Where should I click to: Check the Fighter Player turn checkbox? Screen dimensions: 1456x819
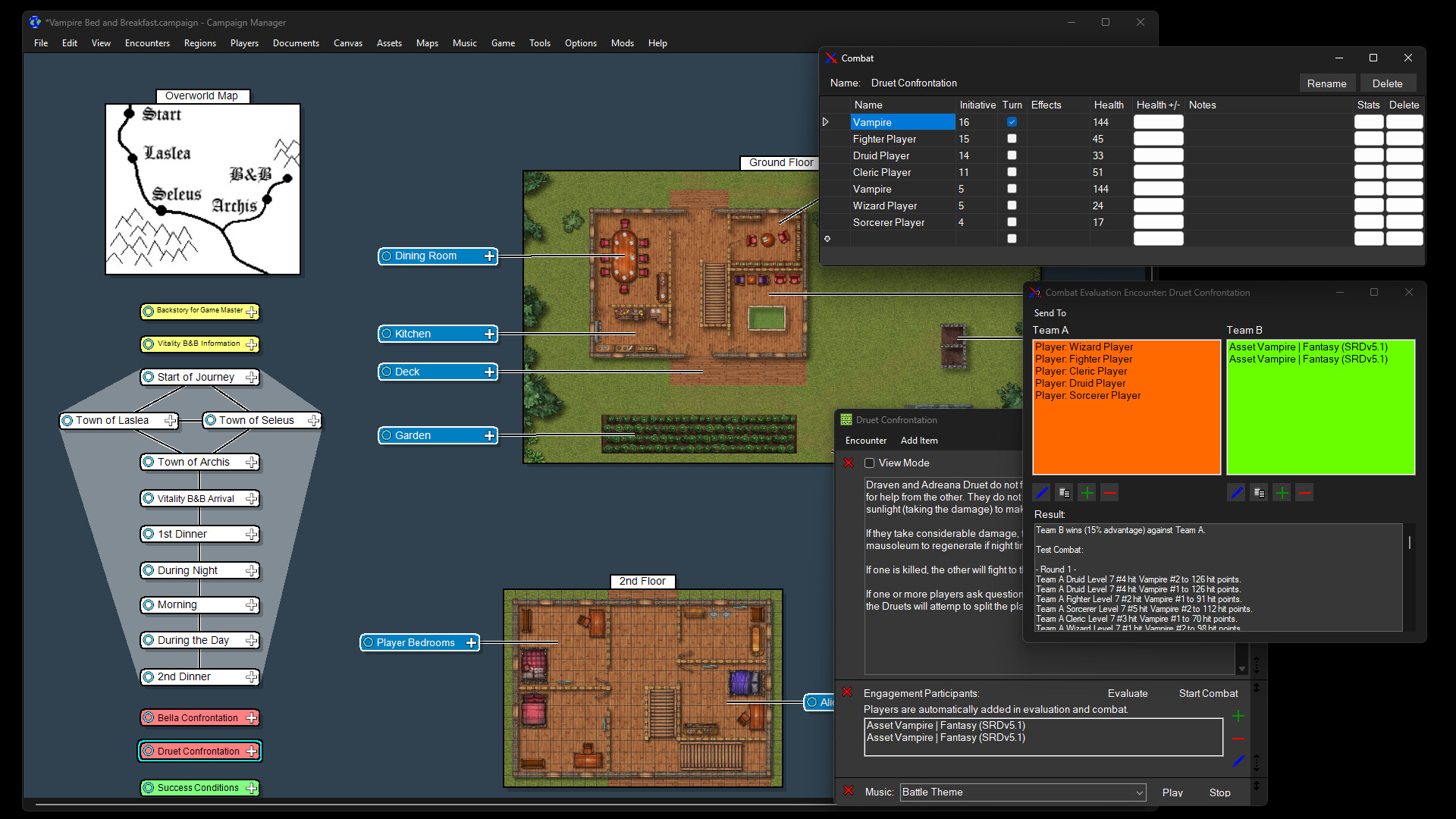[x=1012, y=139]
